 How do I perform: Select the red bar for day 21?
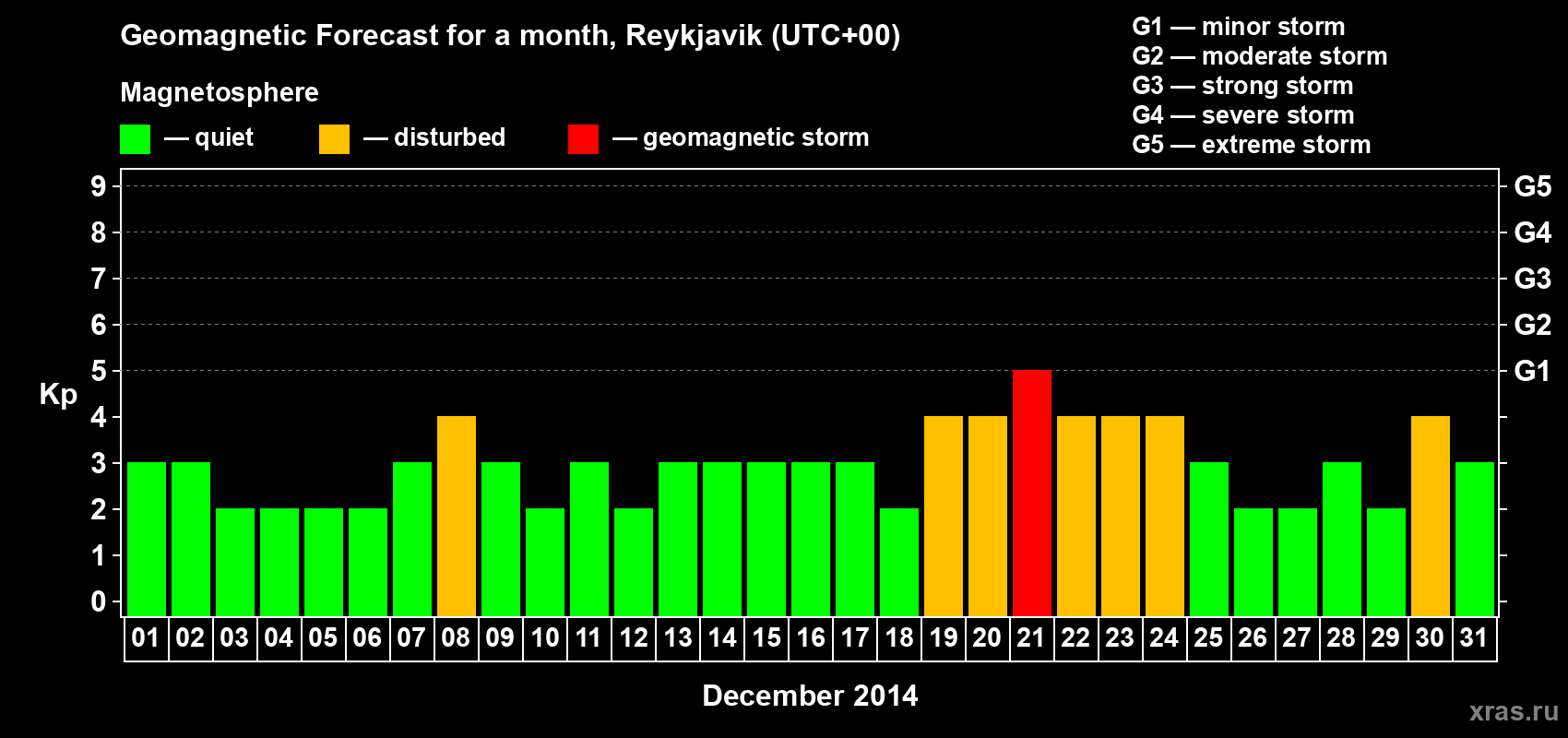point(1031,493)
